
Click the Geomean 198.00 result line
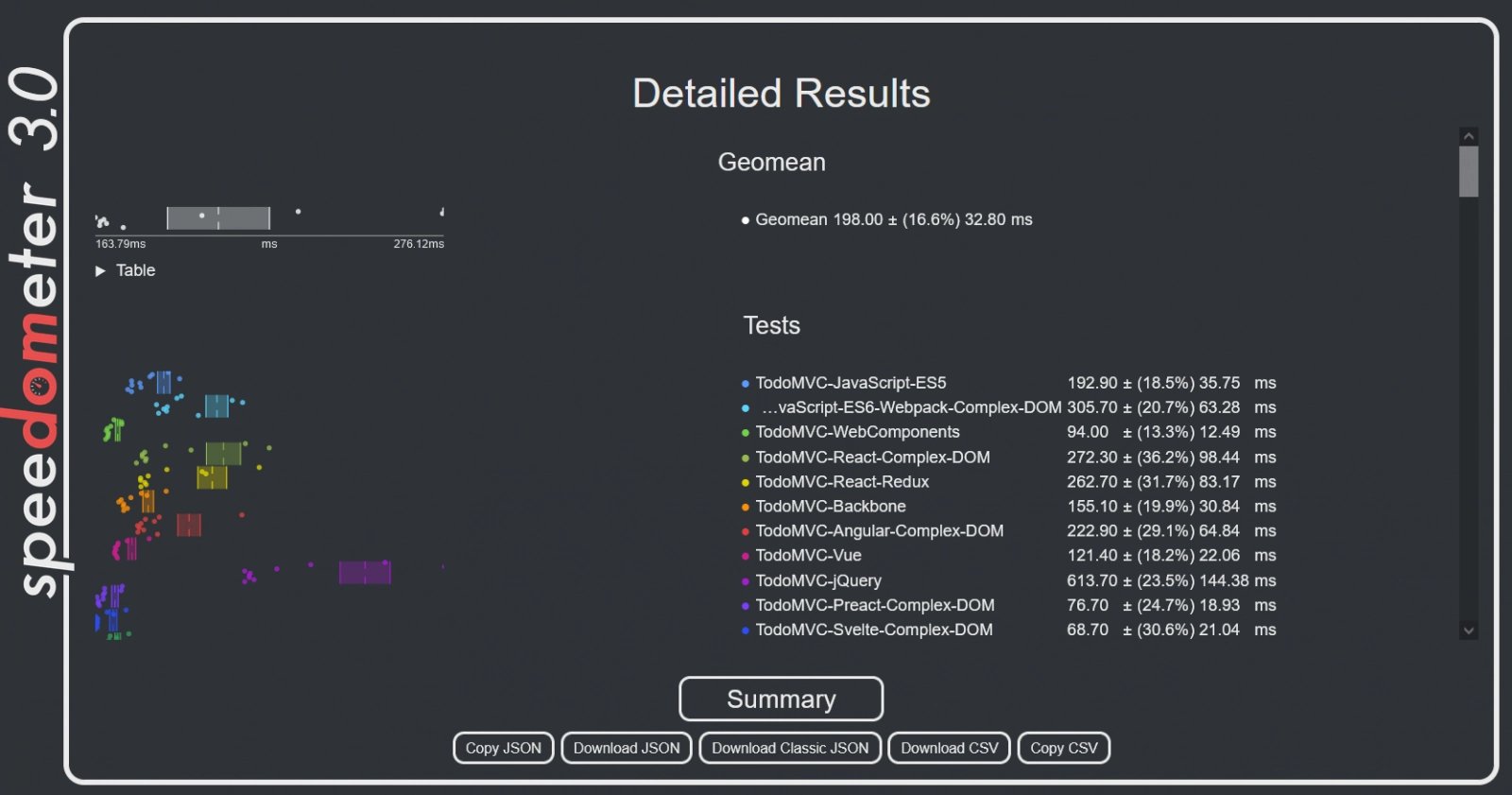(893, 219)
